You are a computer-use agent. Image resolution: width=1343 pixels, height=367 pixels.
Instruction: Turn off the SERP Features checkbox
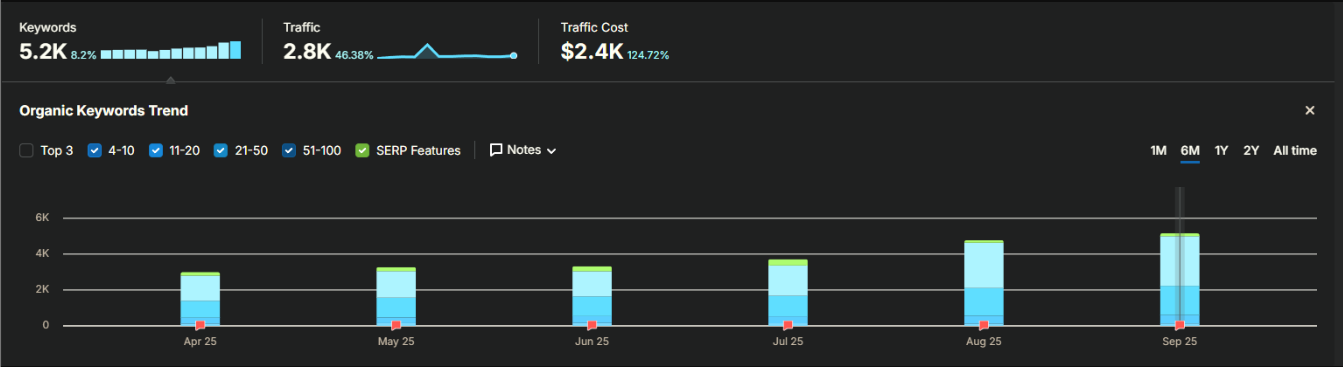(363, 151)
